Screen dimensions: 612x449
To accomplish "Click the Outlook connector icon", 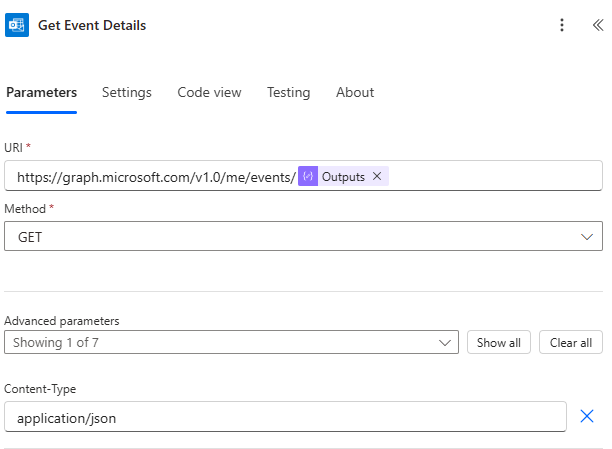I will pyautogui.click(x=17, y=25).
